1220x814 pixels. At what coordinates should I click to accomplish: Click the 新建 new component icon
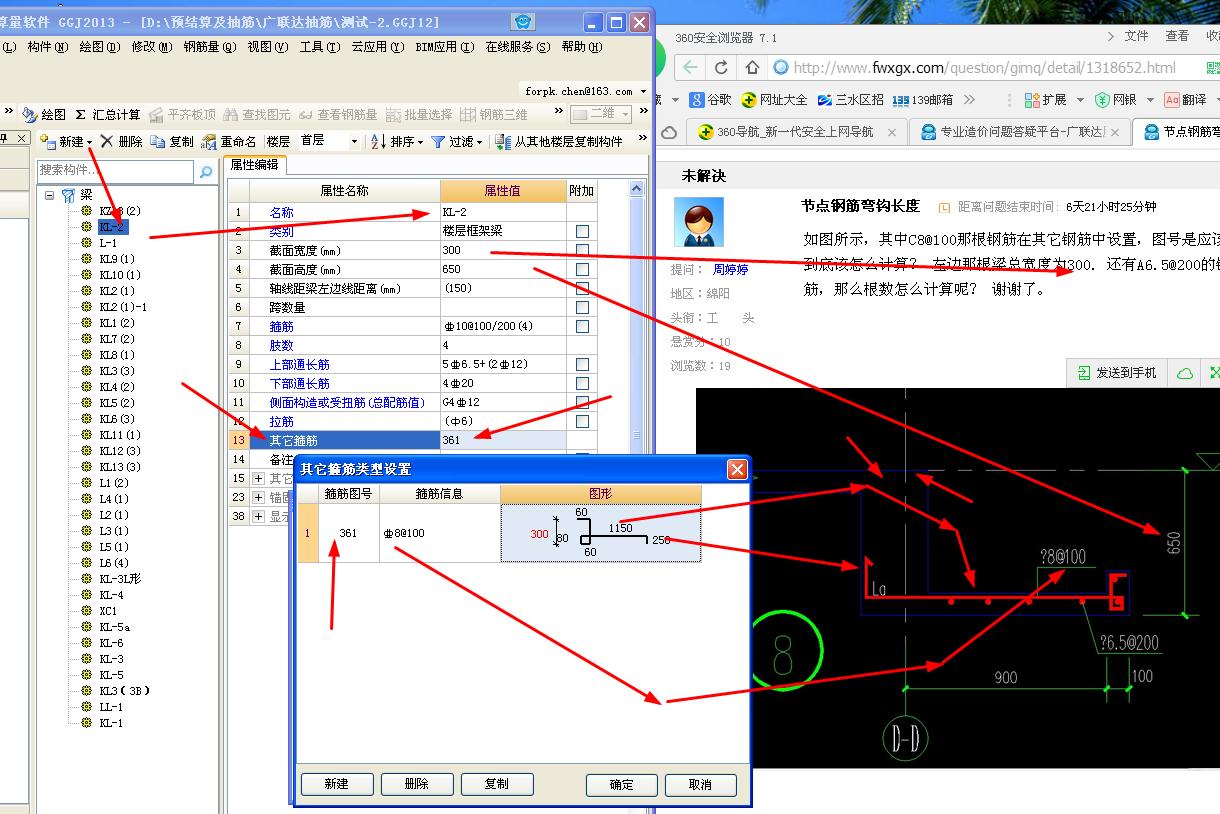click(x=47, y=141)
